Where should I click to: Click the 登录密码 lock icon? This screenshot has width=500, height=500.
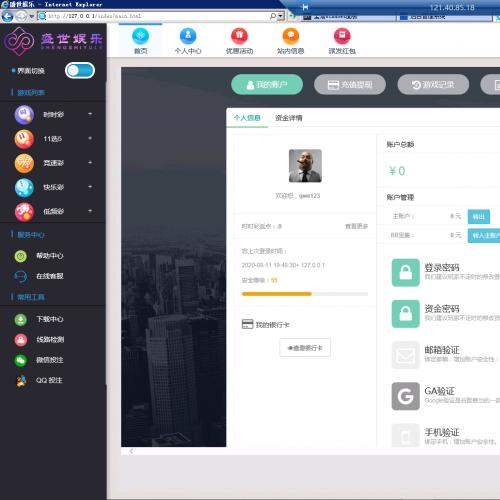405,273
